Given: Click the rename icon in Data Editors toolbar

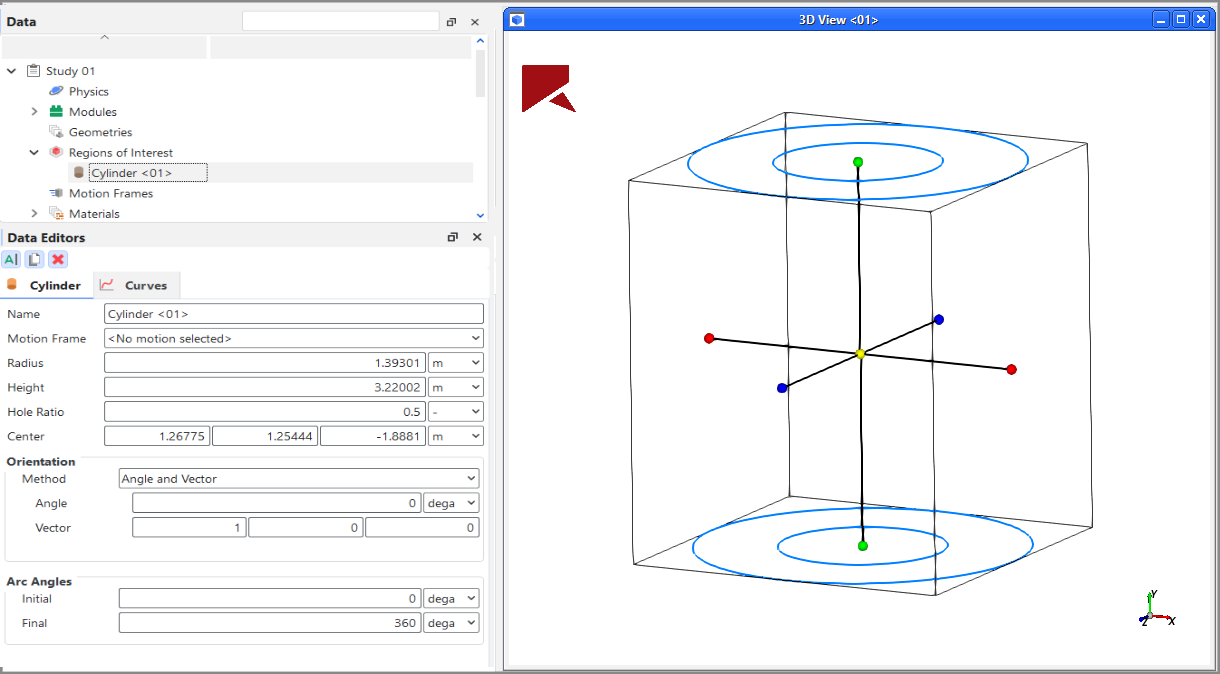Looking at the screenshot, I should pos(11,259).
